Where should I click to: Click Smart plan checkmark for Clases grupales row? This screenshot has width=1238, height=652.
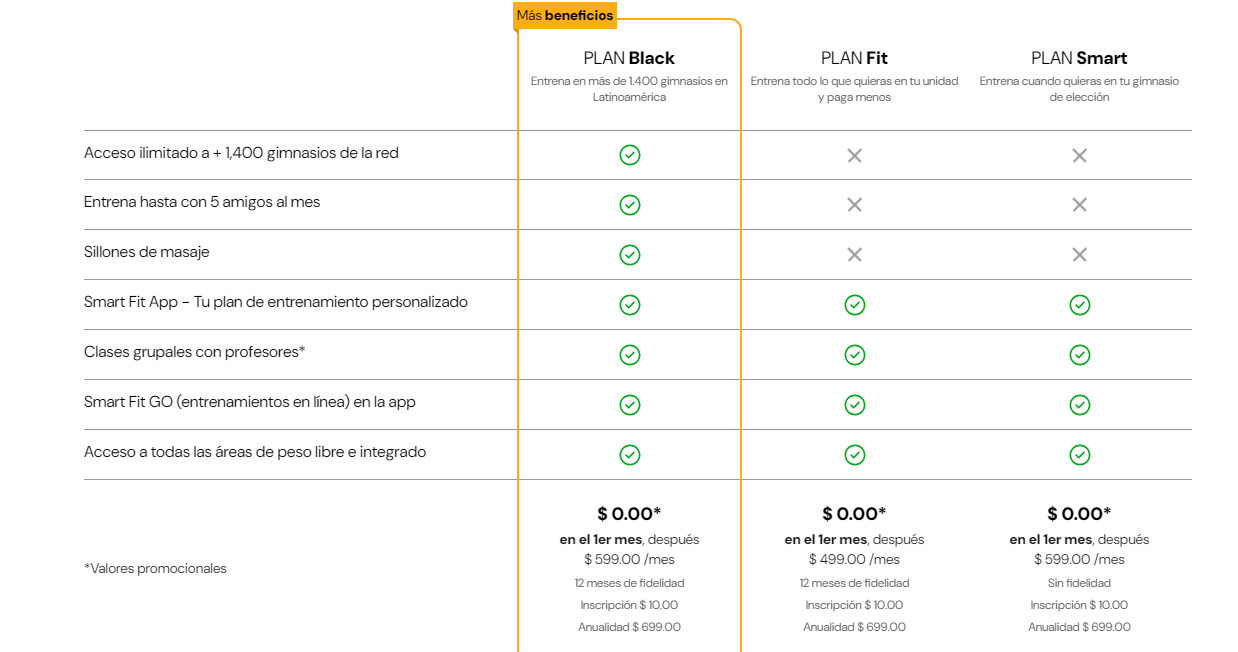click(1079, 355)
